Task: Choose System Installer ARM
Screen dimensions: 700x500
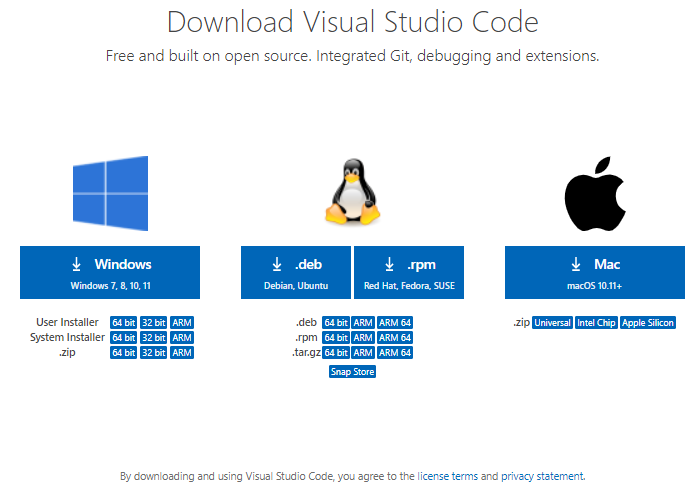Action: coord(182,338)
